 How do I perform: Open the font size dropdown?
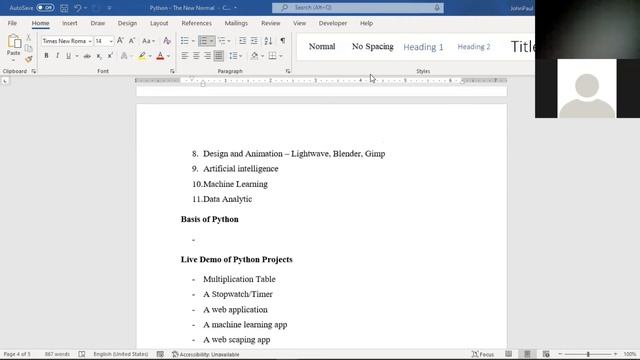pyautogui.click(x=111, y=41)
